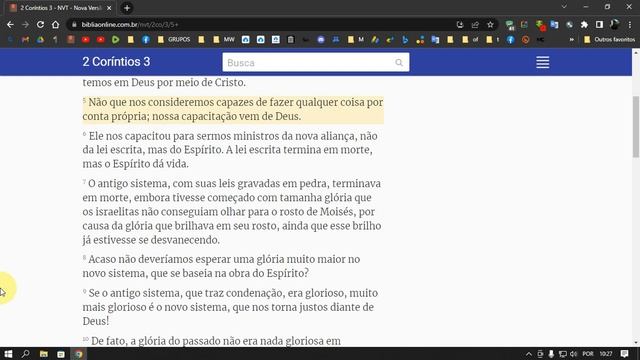This screenshot has width=640, height=360.
Task: Open the 10:27 clock calendar
Action: point(606,354)
